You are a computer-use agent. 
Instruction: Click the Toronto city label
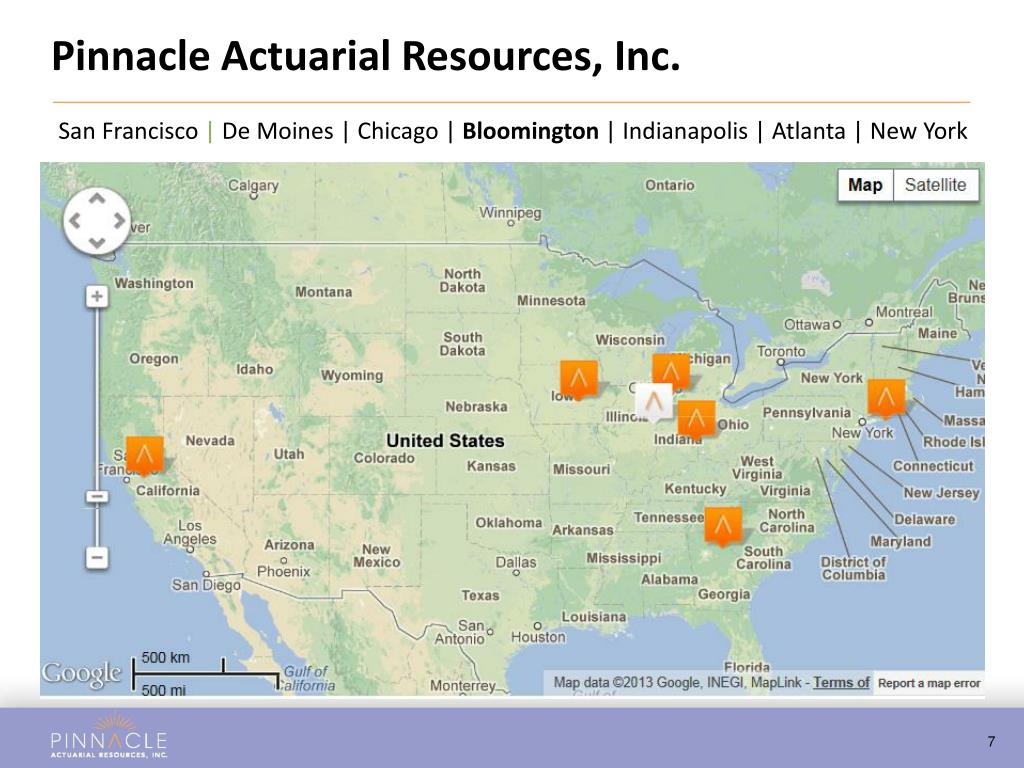(781, 351)
